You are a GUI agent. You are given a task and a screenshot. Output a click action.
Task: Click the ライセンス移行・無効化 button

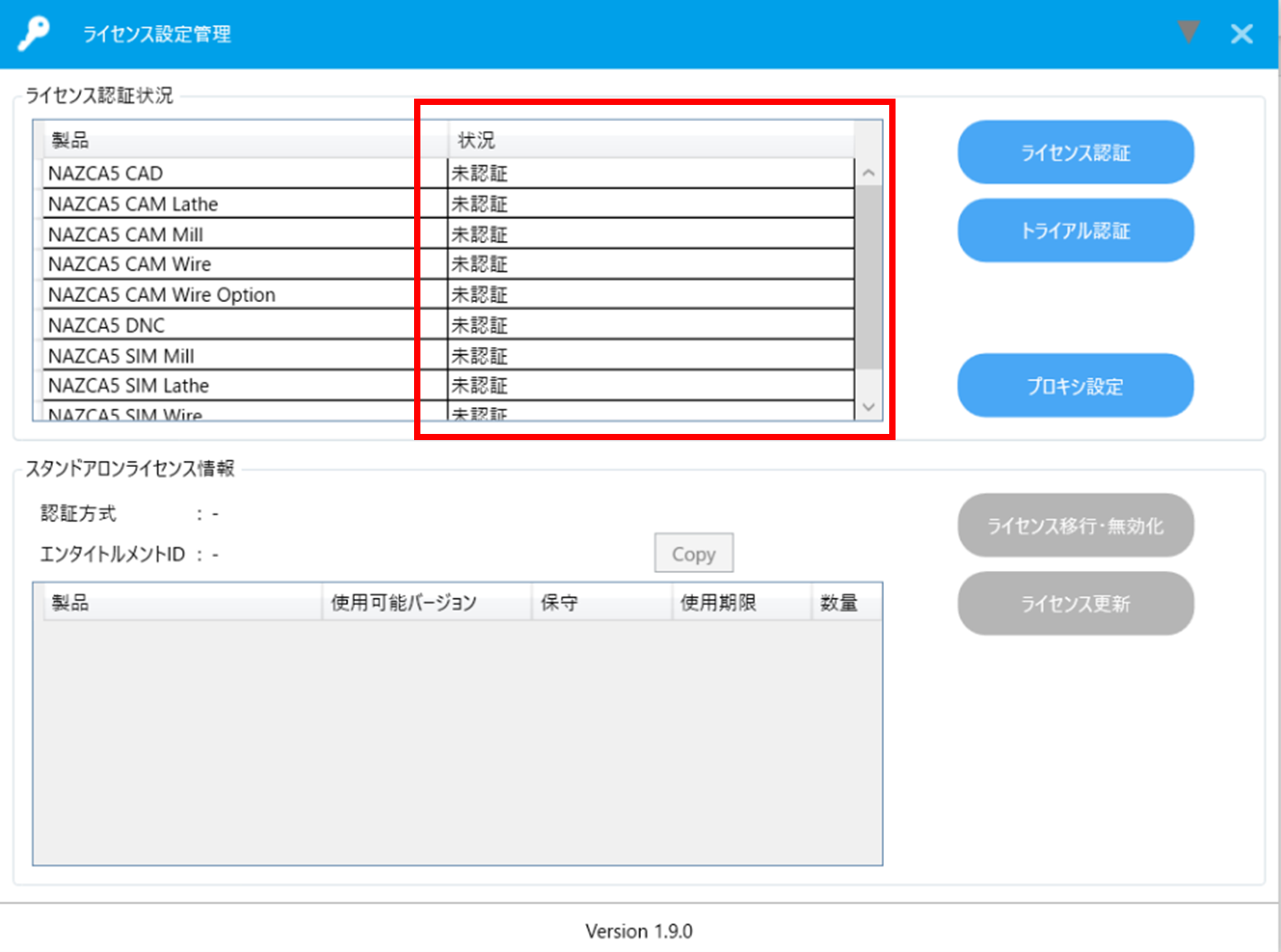click(x=1076, y=525)
